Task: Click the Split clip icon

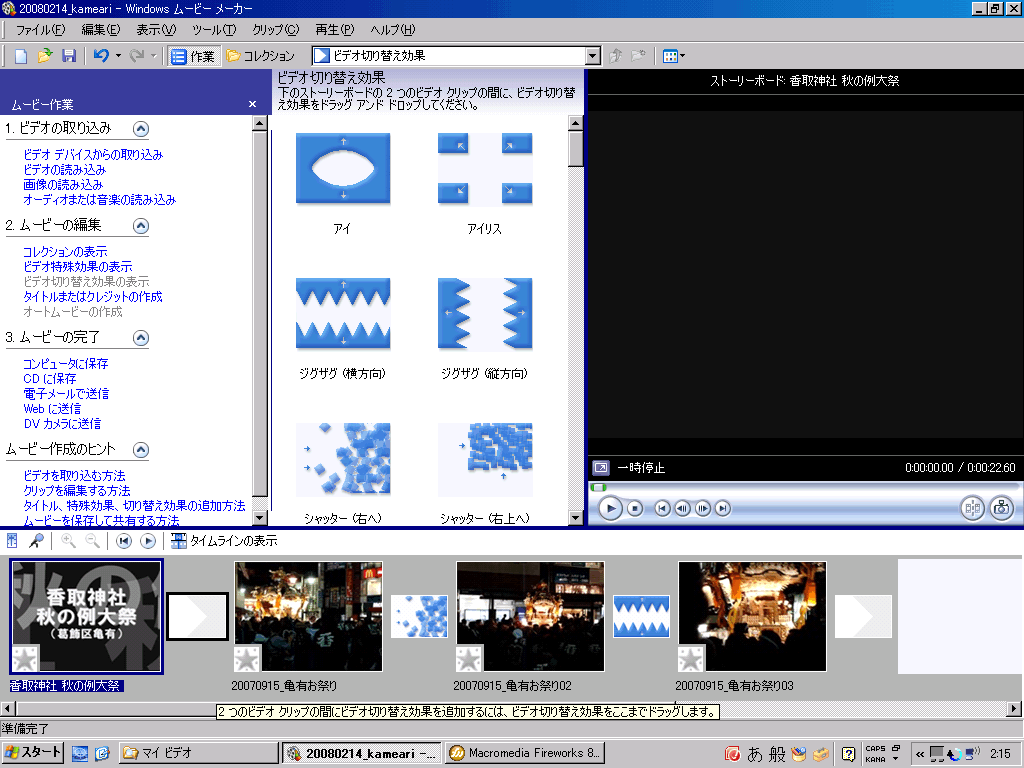Action: pos(972,509)
